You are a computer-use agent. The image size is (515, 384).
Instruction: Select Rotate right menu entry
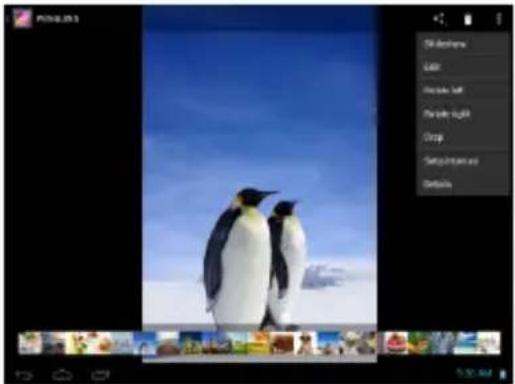coord(463,114)
